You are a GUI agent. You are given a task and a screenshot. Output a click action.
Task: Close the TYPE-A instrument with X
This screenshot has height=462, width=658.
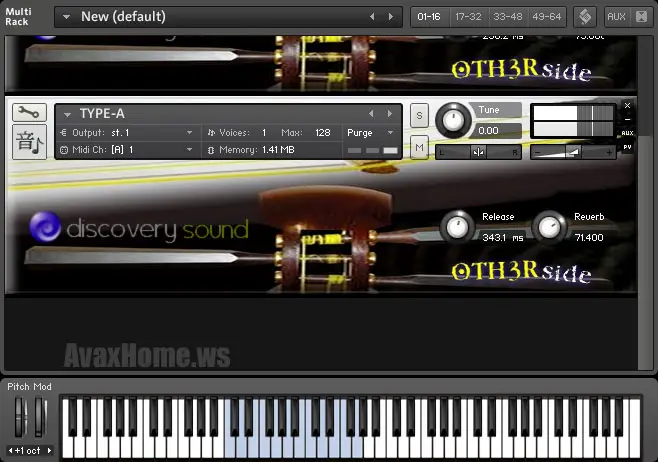[x=627, y=105]
